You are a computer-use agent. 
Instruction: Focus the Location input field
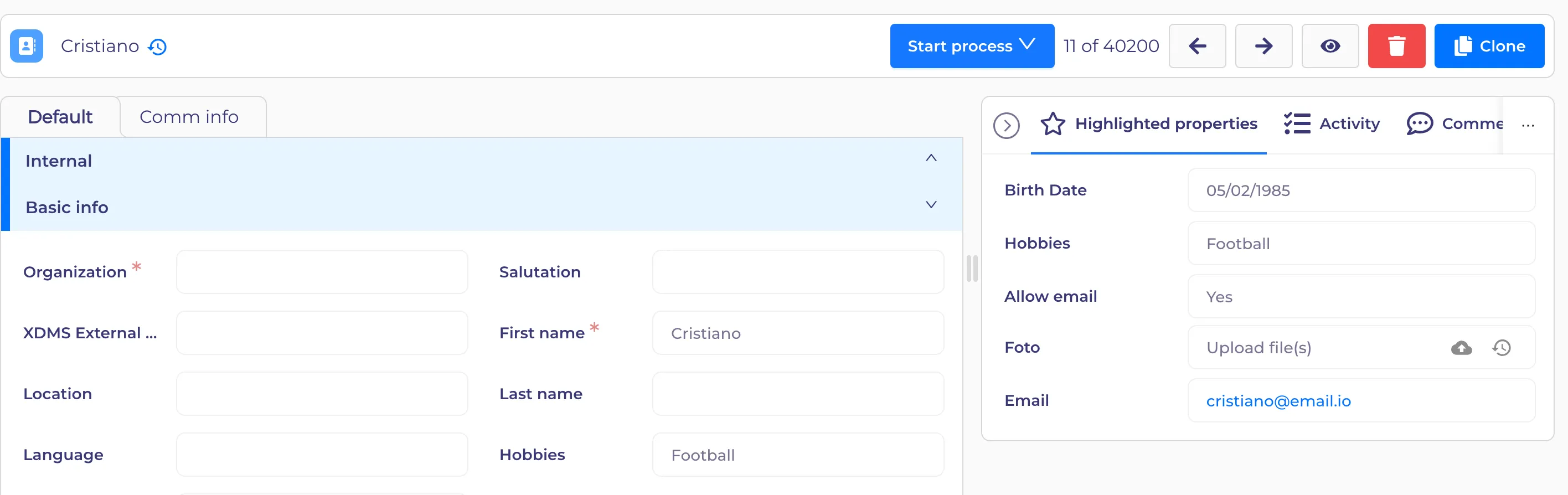(x=322, y=393)
